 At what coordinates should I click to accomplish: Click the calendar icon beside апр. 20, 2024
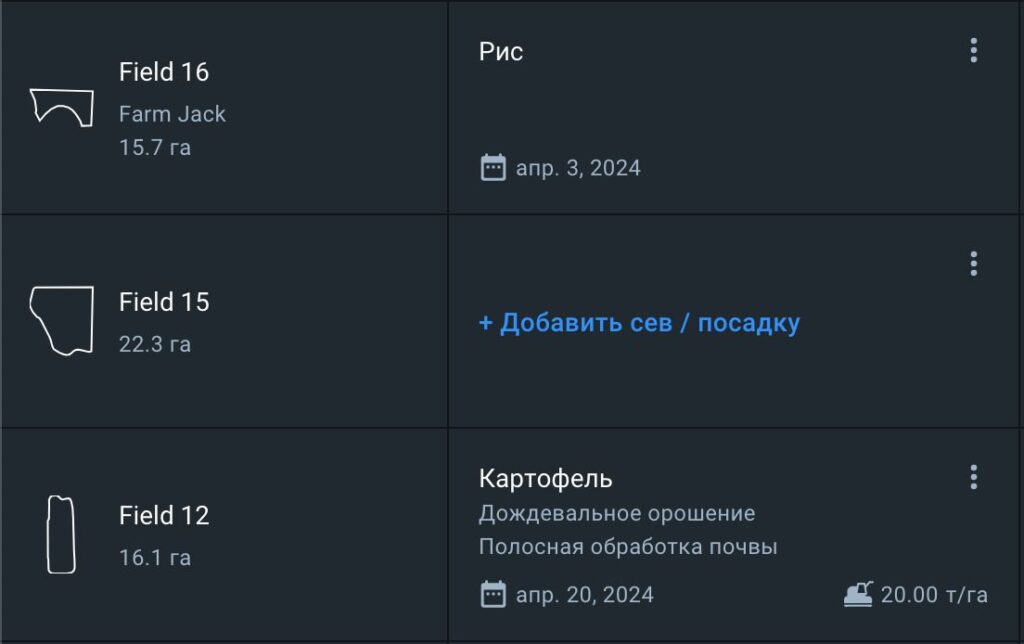point(493,595)
